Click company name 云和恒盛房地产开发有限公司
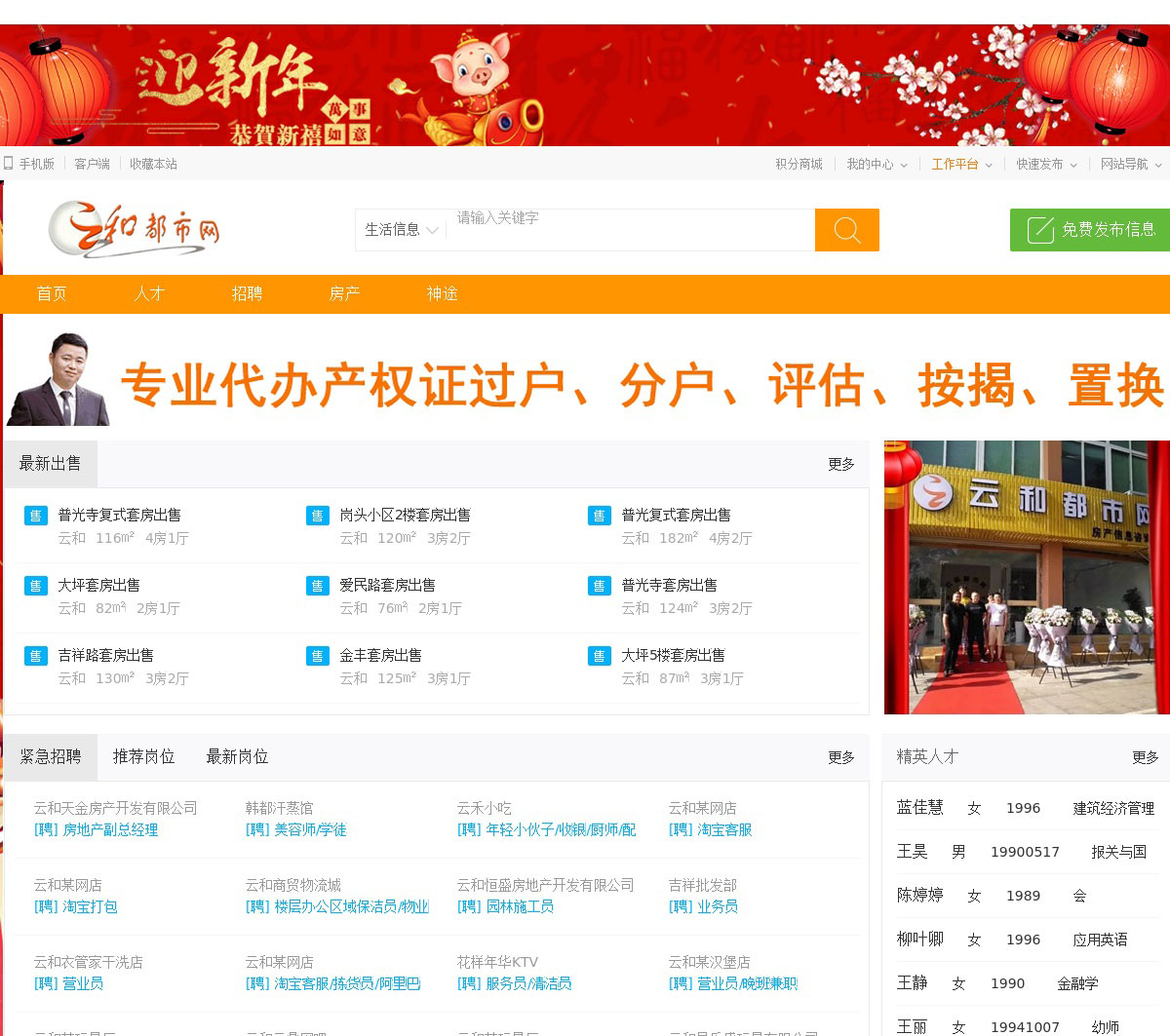Image resolution: width=1170 pixels, height=1036 pixels. (545, 886)
